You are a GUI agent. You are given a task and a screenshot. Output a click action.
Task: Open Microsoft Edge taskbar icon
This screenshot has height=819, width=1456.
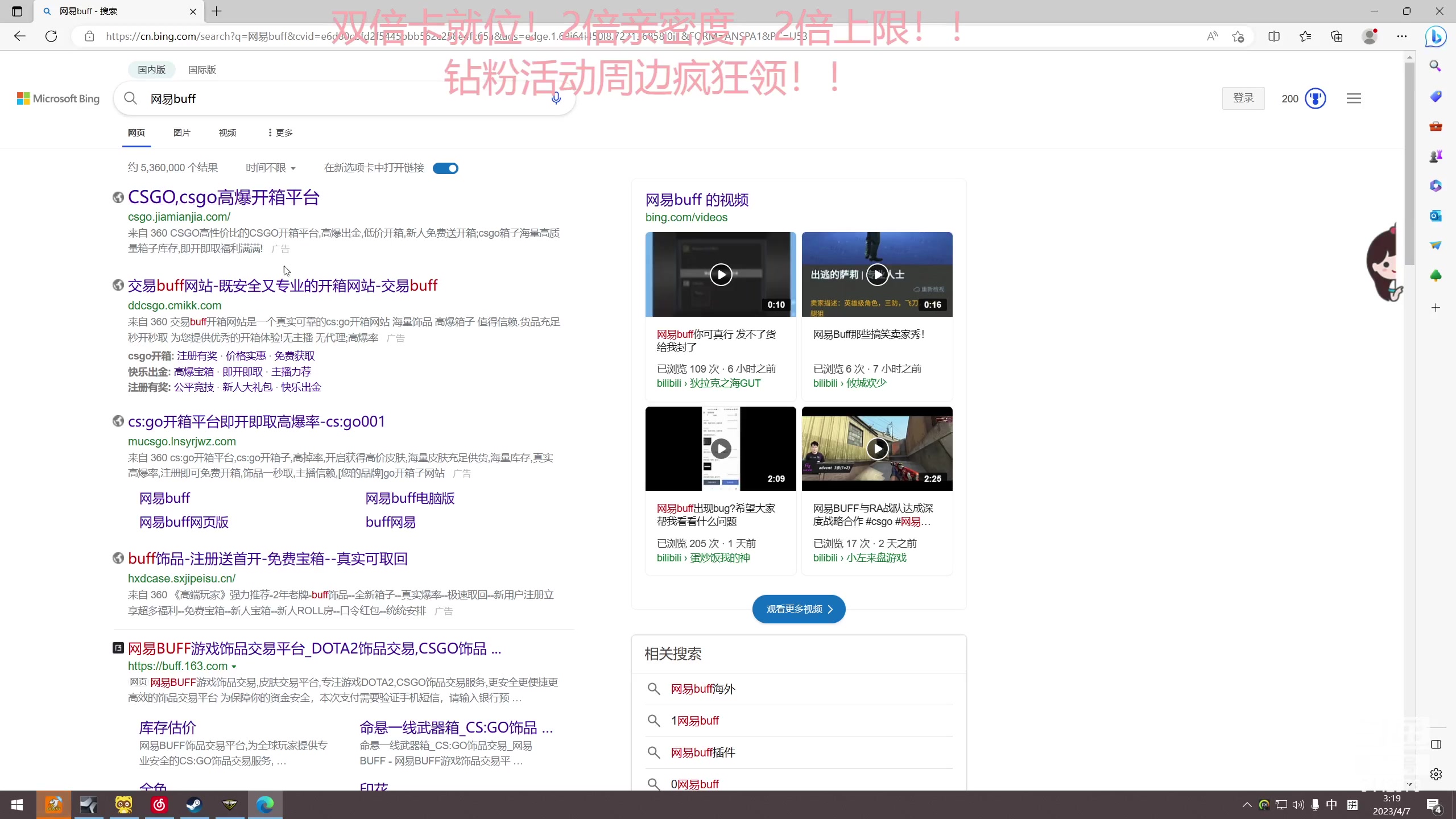(265, 805)
